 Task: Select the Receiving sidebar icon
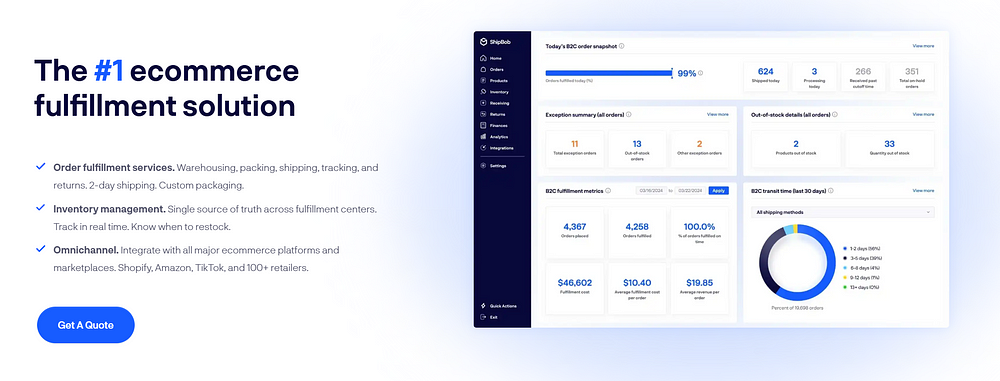coord(483,103)
